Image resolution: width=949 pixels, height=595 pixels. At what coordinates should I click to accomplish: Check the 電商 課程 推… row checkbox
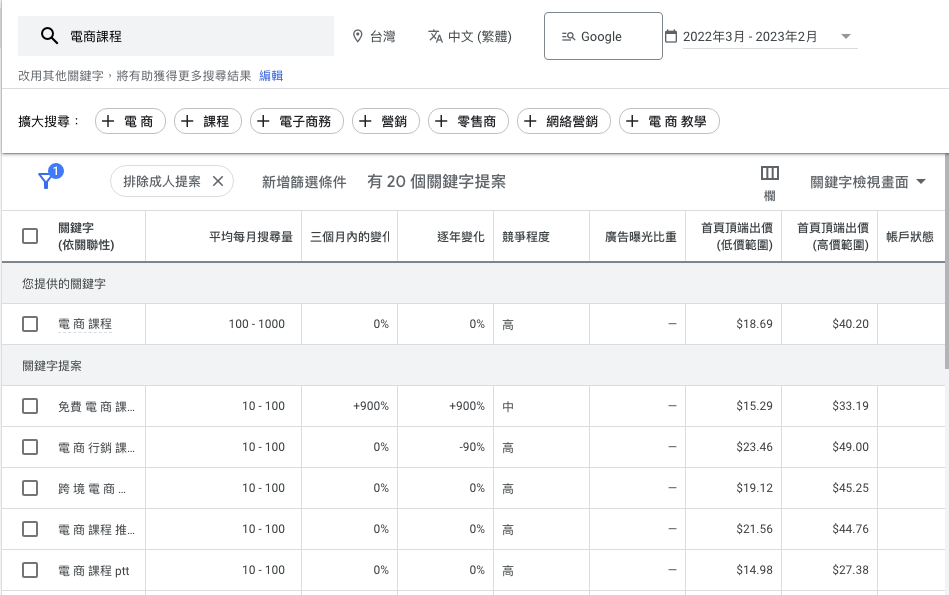coord(30,529)
